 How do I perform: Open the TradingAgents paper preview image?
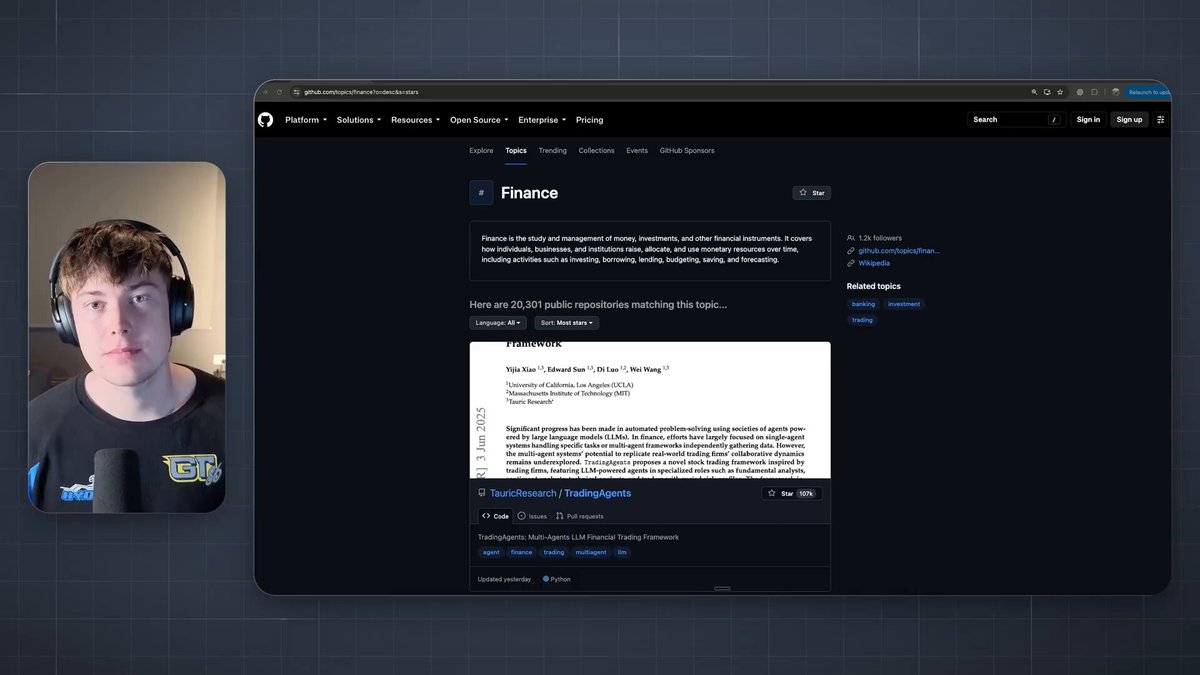tap(650, 410)
